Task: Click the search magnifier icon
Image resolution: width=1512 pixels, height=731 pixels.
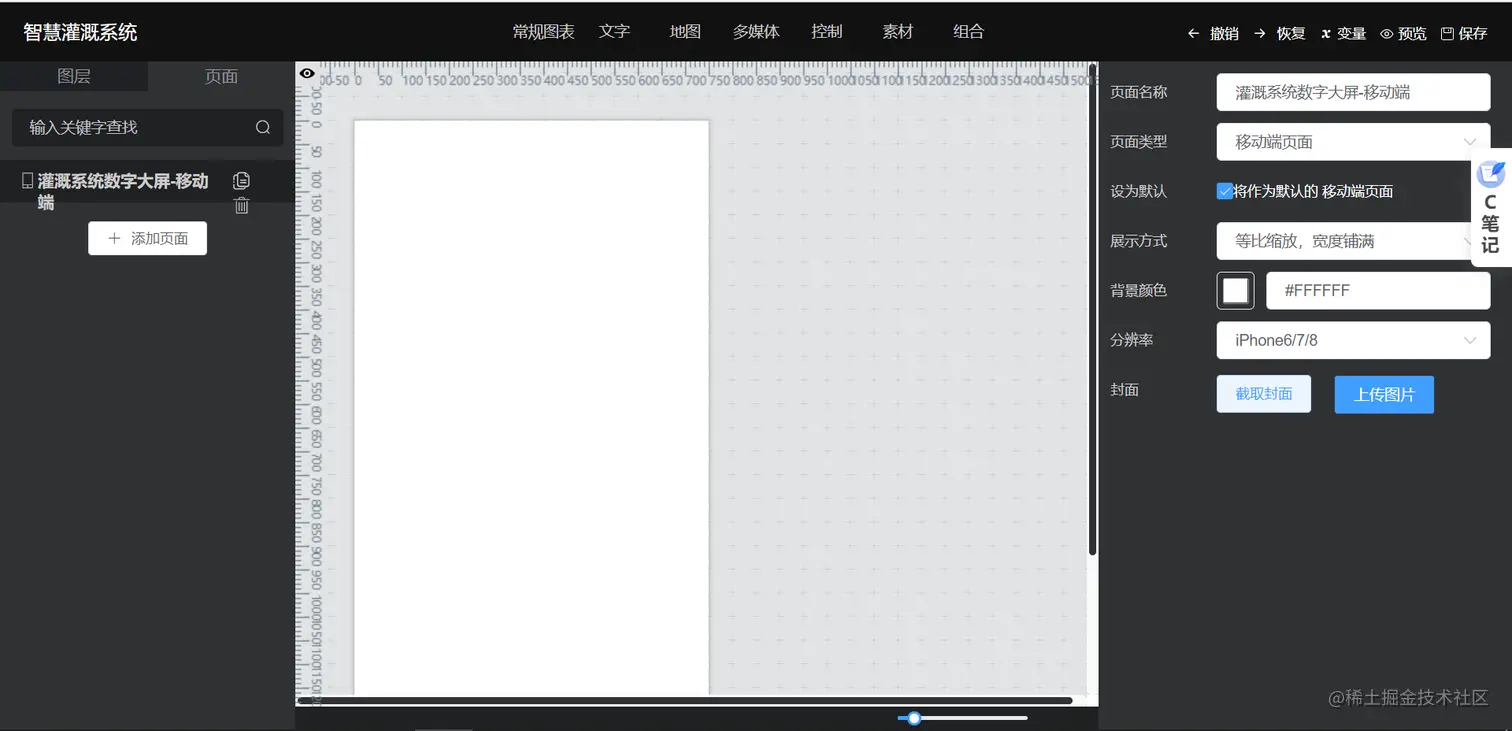Action: point(263,127)
